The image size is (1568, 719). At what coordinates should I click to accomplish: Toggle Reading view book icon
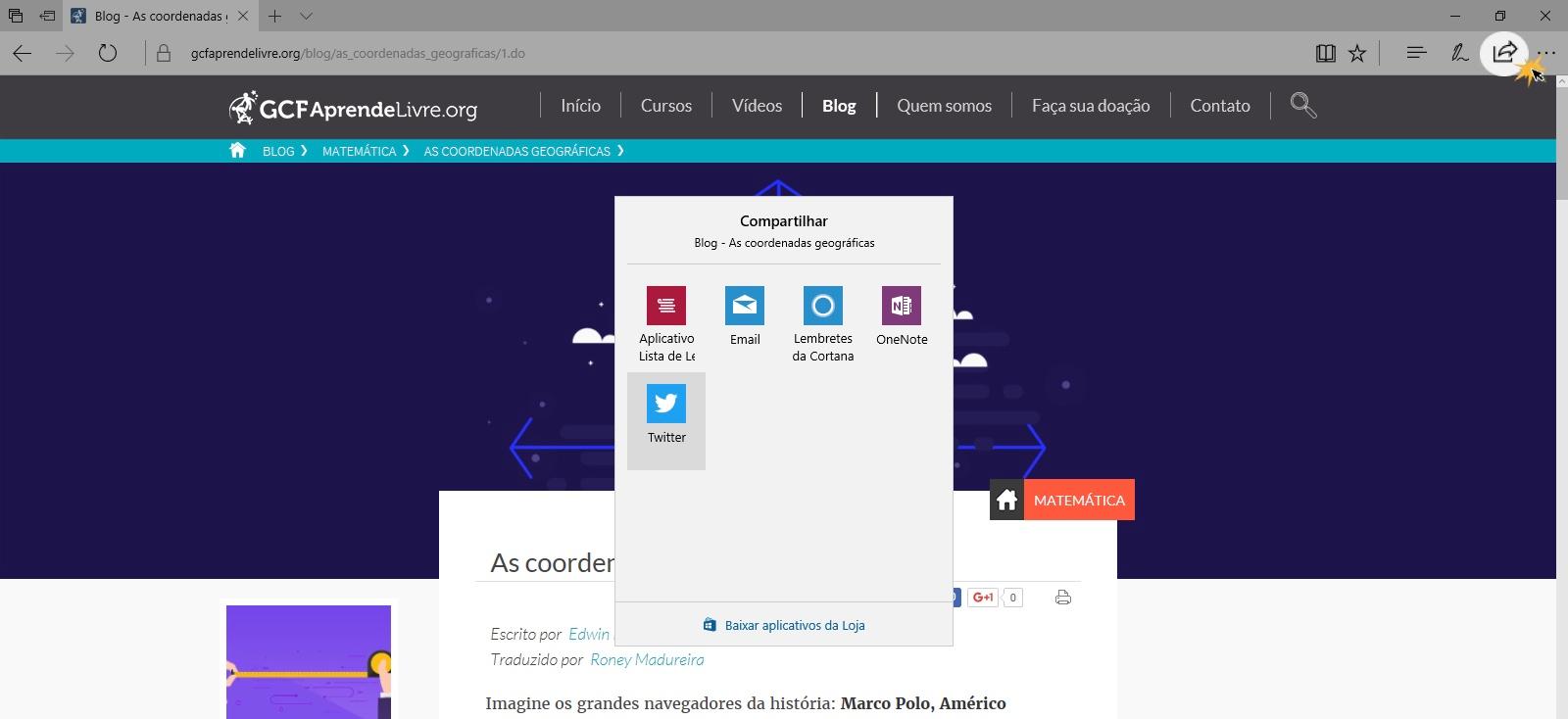click(1326, 53)
